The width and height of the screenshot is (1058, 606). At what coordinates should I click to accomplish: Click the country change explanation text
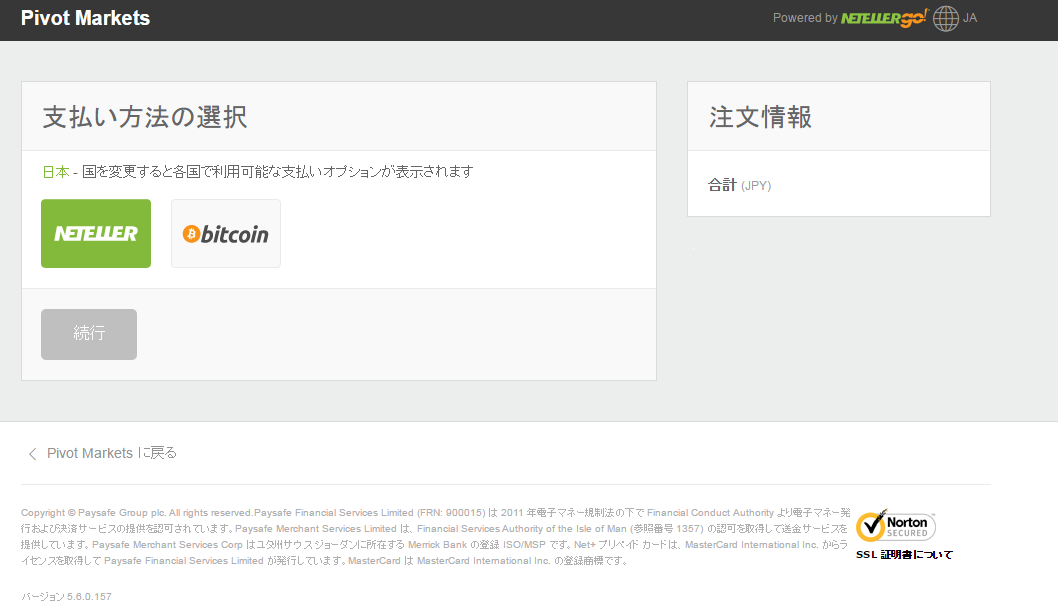(277, 172)
